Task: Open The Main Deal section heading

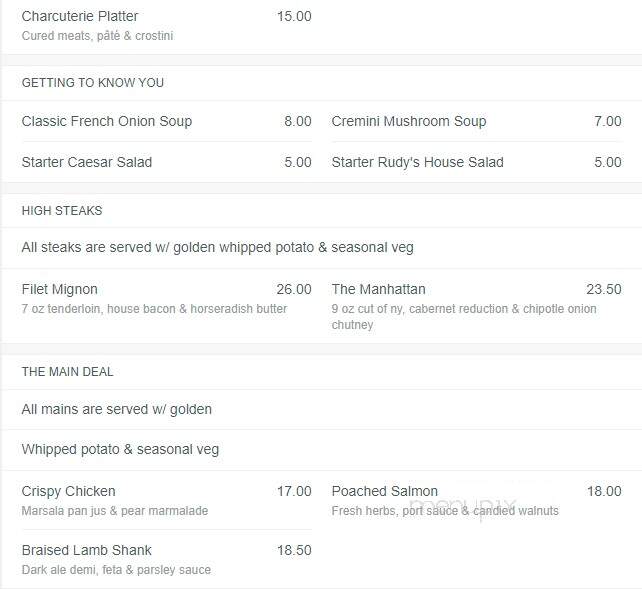Action: (68, 372)
